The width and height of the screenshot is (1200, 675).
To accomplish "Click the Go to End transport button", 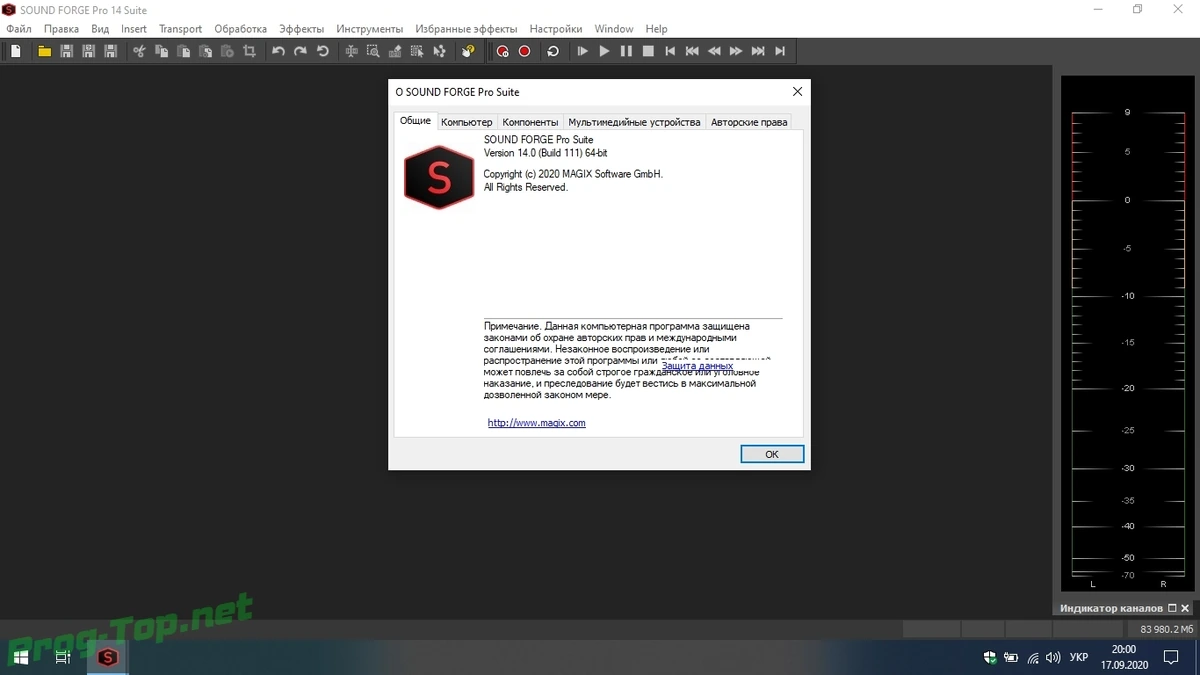I will [780, 51].
